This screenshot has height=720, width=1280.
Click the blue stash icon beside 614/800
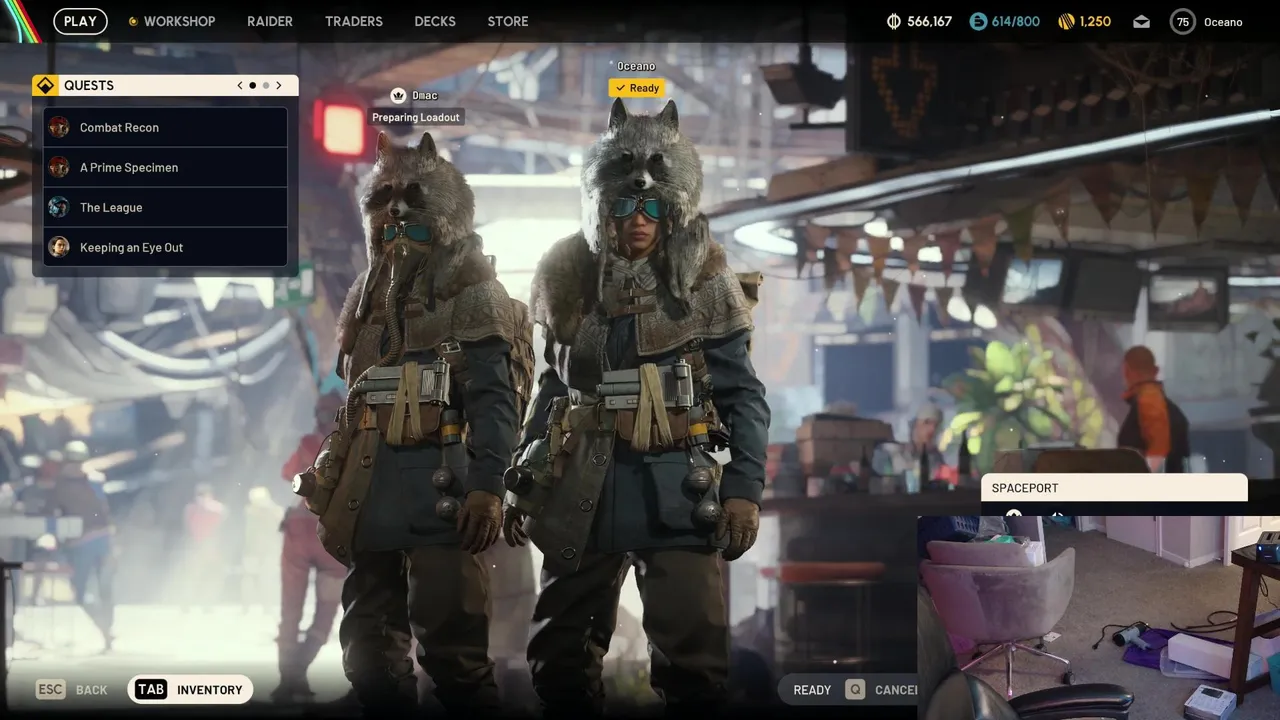coord(978,21)
